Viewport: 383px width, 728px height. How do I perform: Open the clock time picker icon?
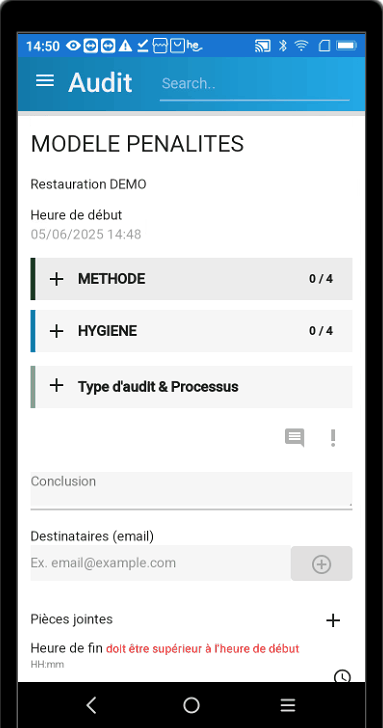click(x=342, y=677)
